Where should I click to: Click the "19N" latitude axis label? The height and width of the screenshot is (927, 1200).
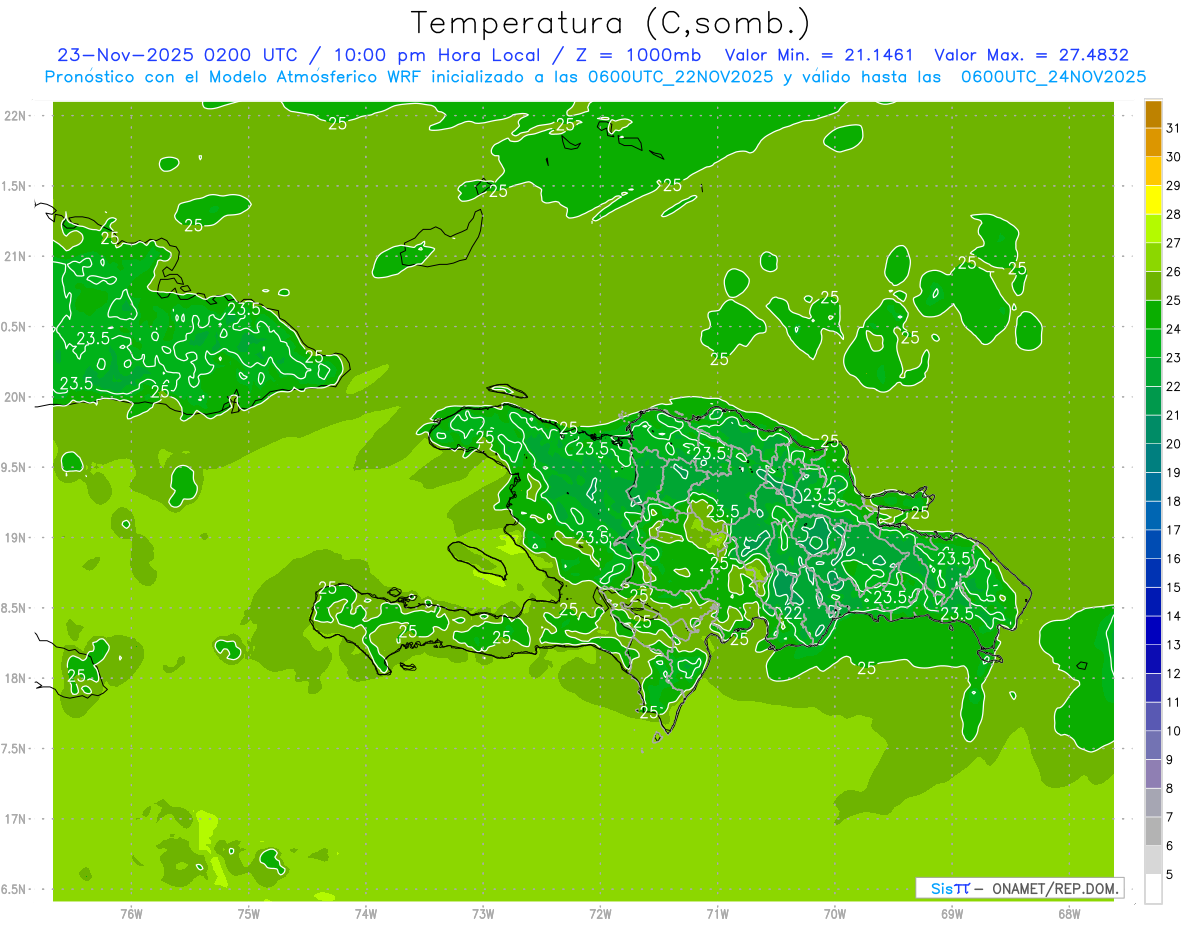(x=15, y=538)
